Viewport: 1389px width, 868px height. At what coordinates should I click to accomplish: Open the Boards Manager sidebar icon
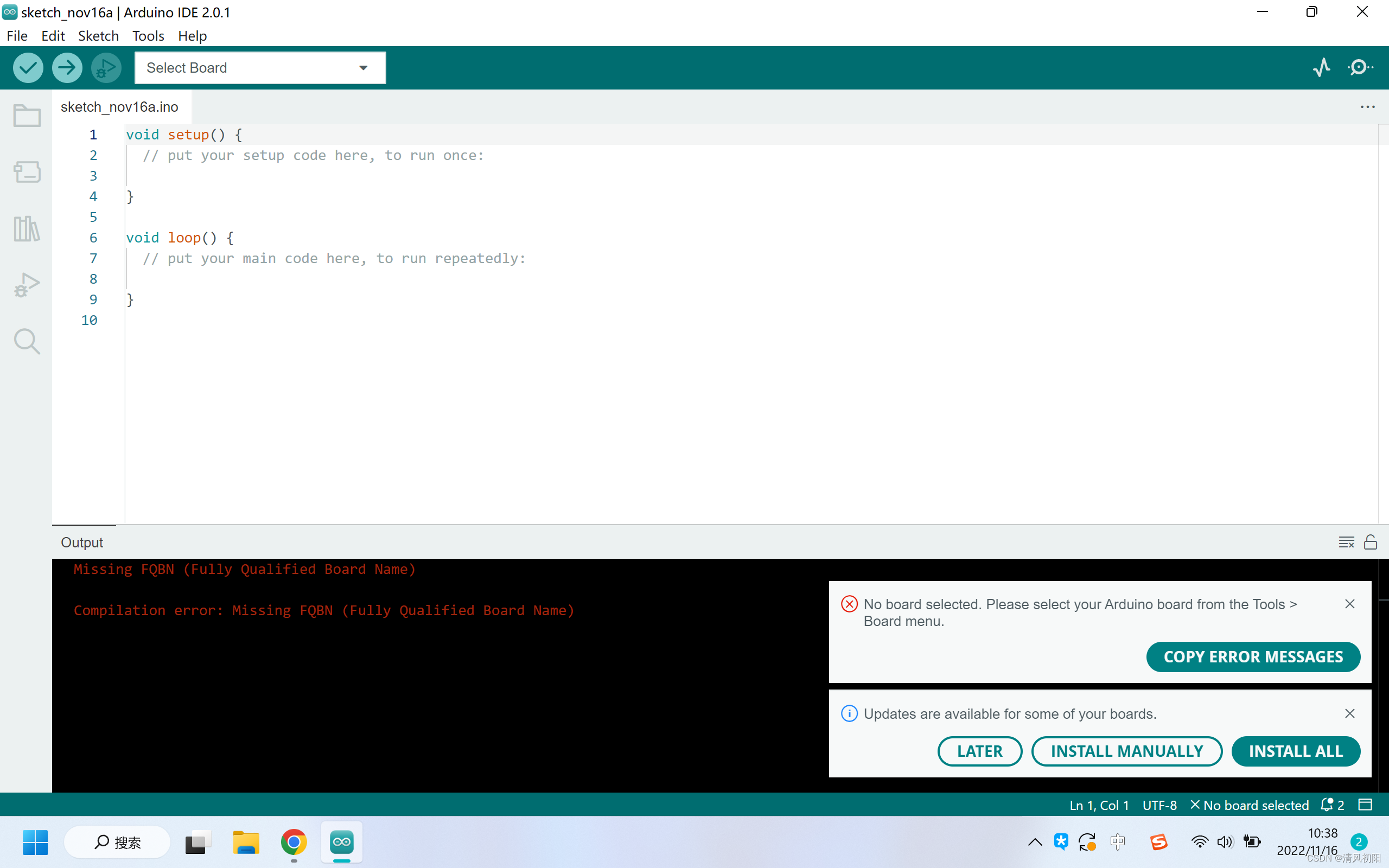pos(27,171)
